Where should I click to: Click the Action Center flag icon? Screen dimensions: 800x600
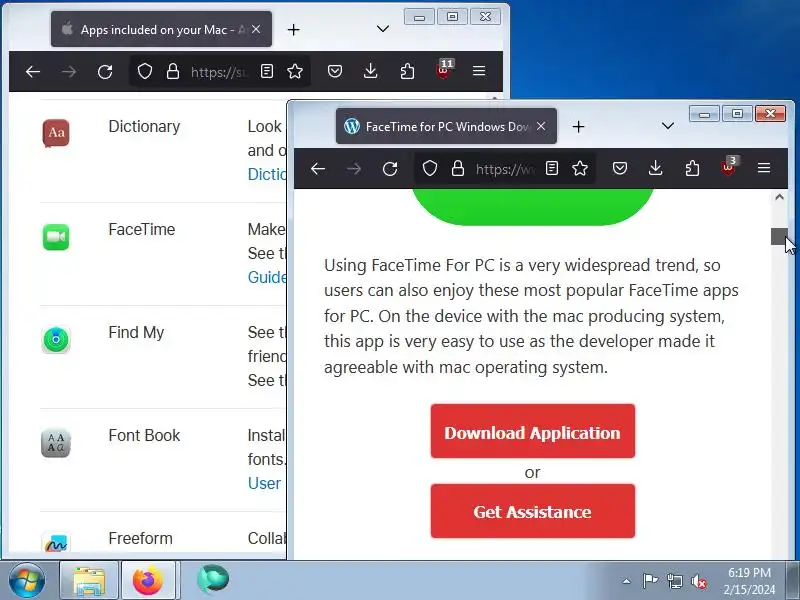pyautogui.click(x=650, y=581)
